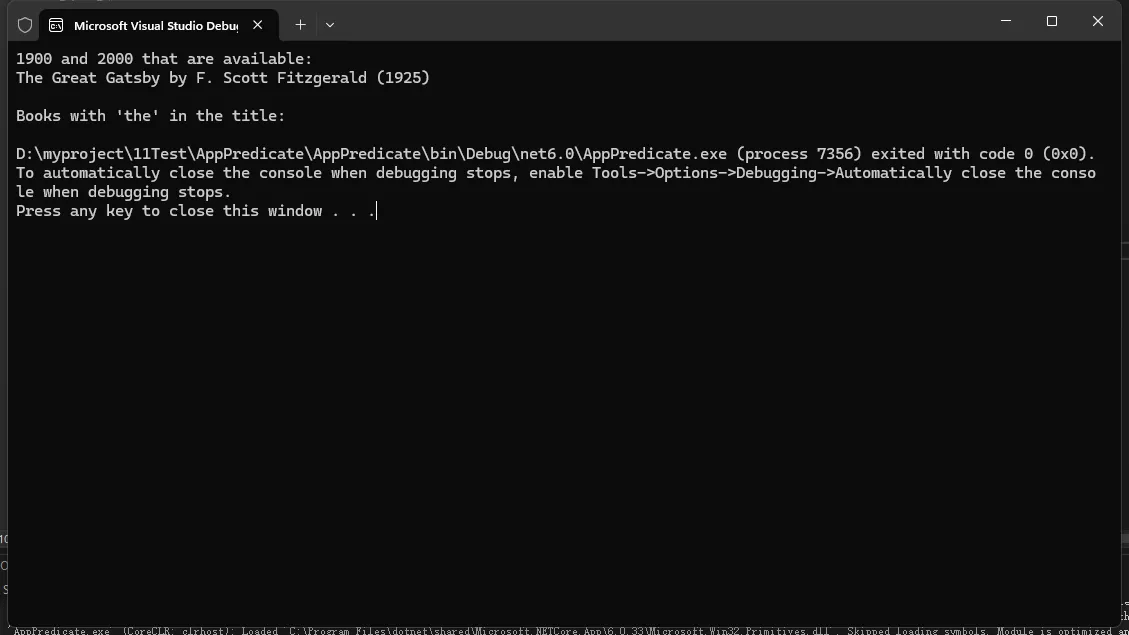Expand the new tab profile dropdown
This screenshot has height=635, width=1129.
pos(330,25)
